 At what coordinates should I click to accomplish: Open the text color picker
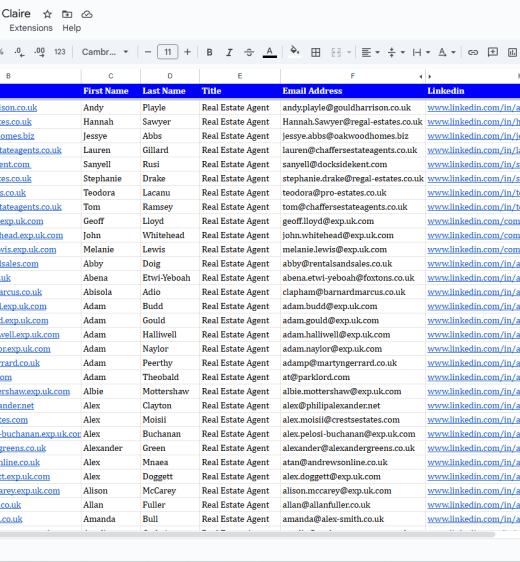(269, 52)
